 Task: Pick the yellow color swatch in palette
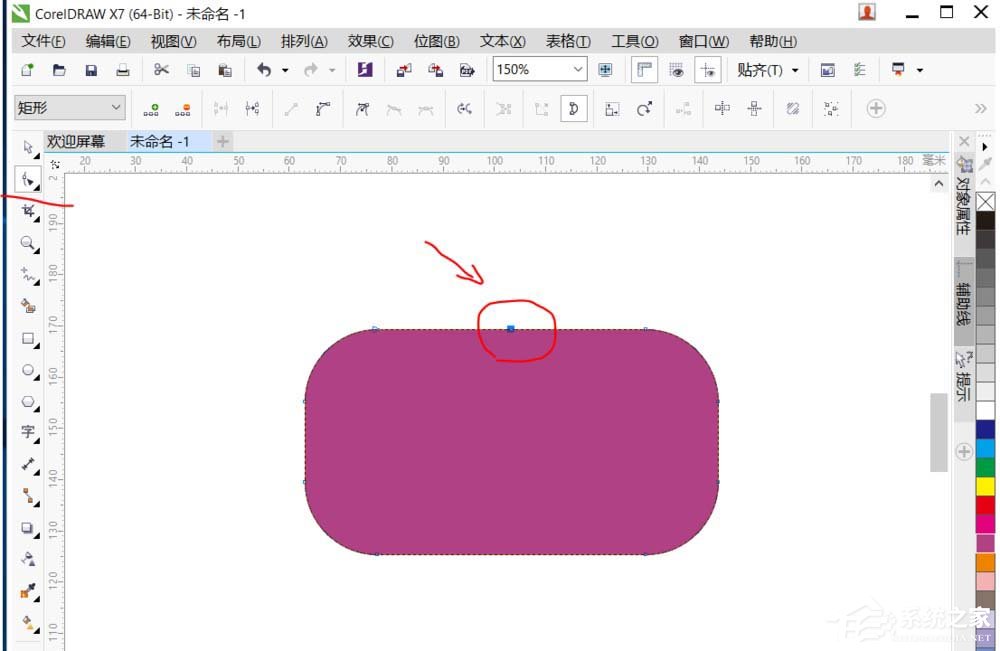985,487
